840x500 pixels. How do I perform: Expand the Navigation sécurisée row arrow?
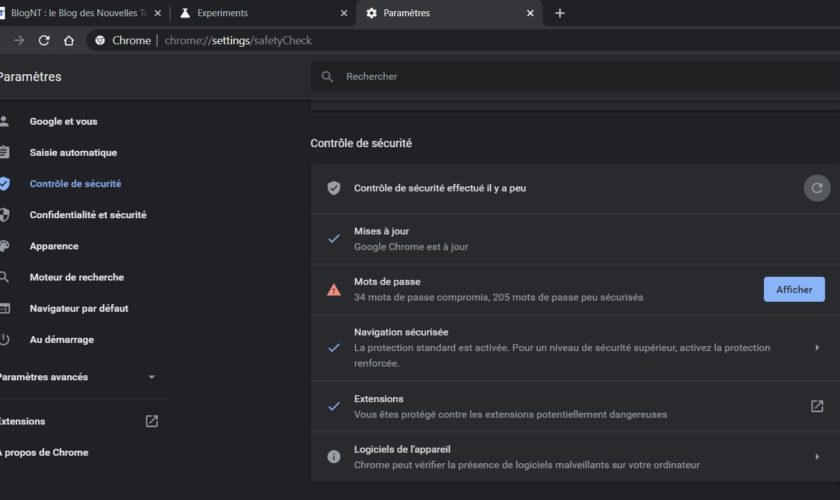coord(817,347)
